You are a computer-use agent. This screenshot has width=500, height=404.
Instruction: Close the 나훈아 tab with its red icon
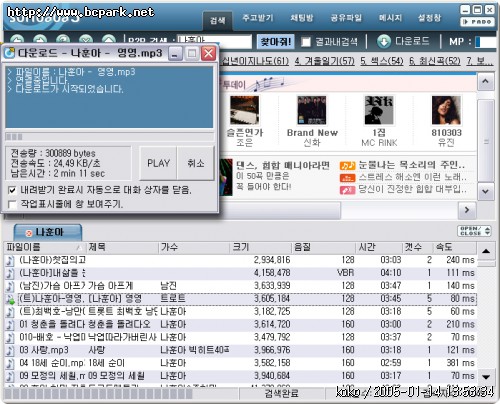(29, 233)
